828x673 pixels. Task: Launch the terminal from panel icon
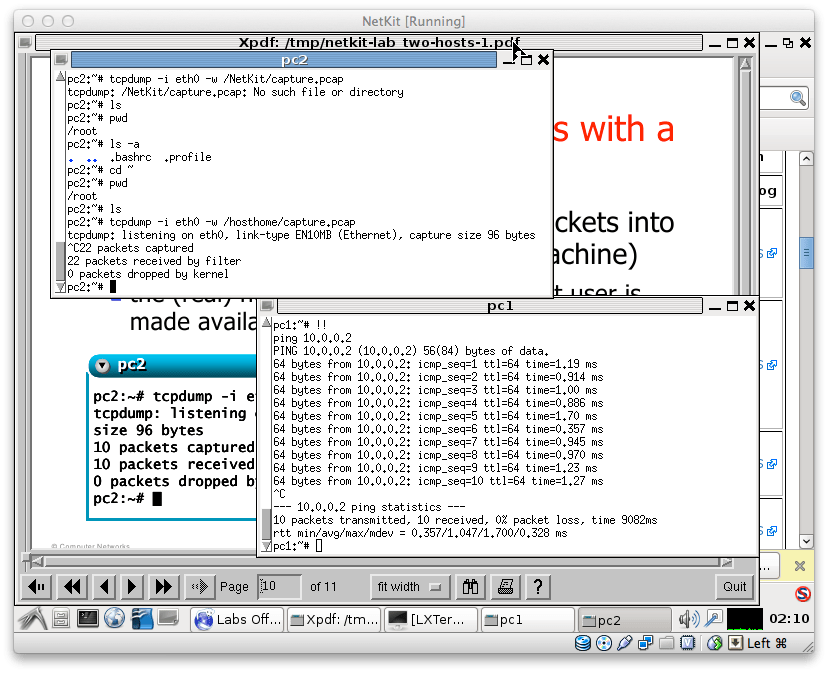pyautogui.click(x=88, y=619)
